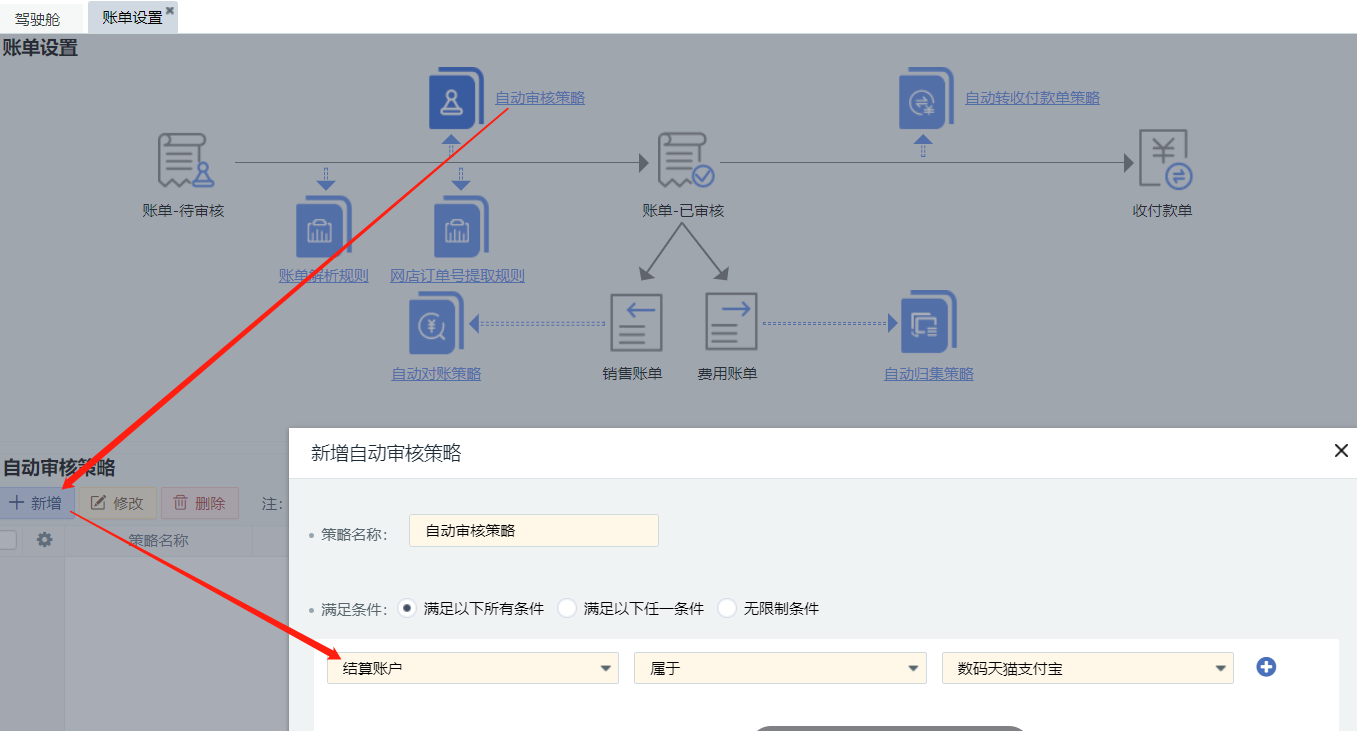Select the 无限制条件 radio button
Screen dimensions: 1357x731
(x=727, y=608)
